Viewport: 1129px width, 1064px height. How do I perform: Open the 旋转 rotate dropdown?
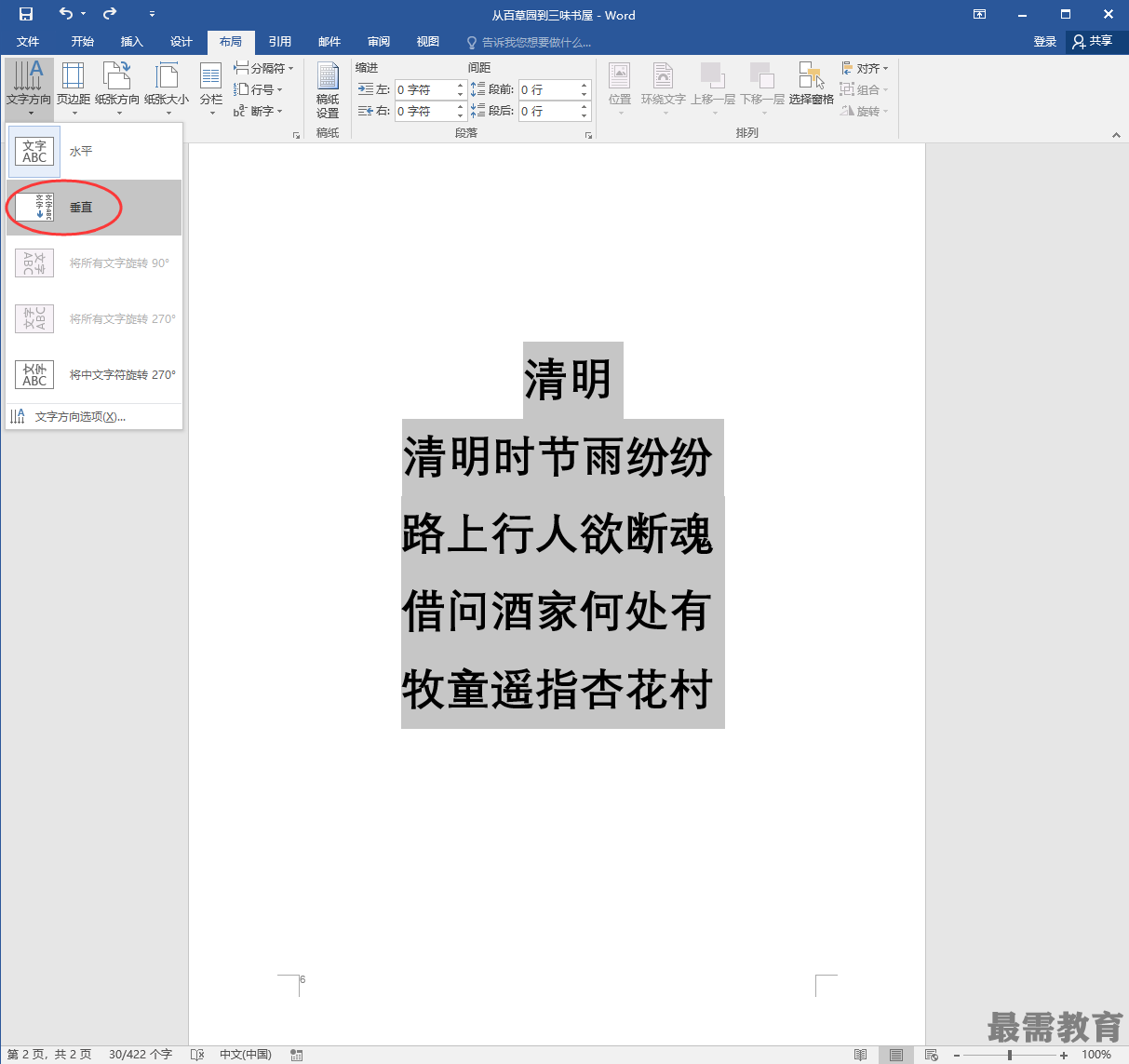pos(865,111)
